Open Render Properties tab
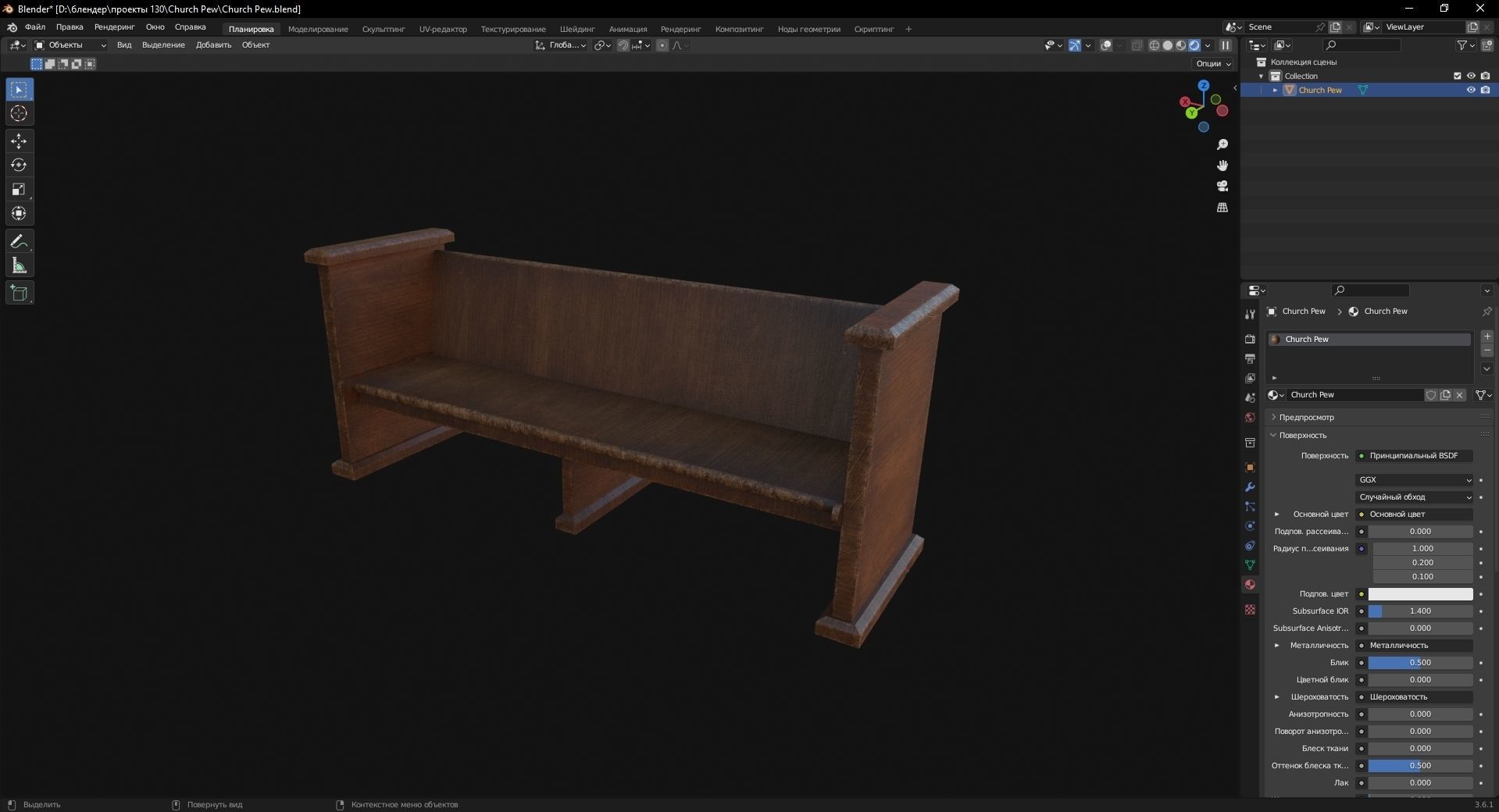Screen dimensions: 1499x812 [1250, 340]
